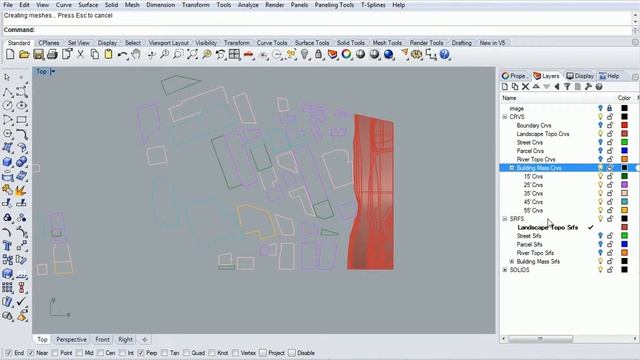
Task: Toggle Perp object snap checkbox
Action: pyautogui.click(x=141, y=353)
